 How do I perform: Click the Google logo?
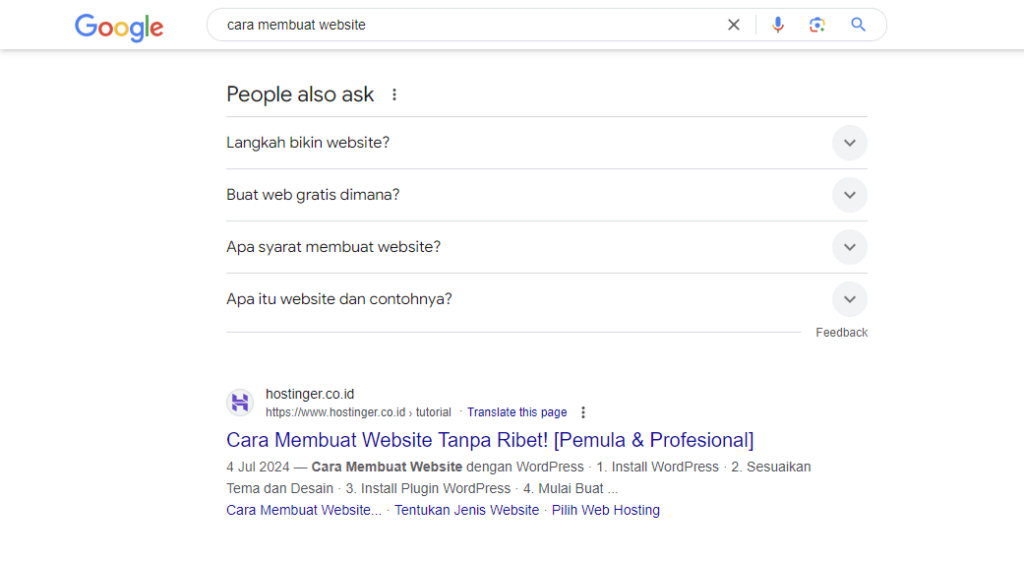pyautogui.click(x=118, y=27)
